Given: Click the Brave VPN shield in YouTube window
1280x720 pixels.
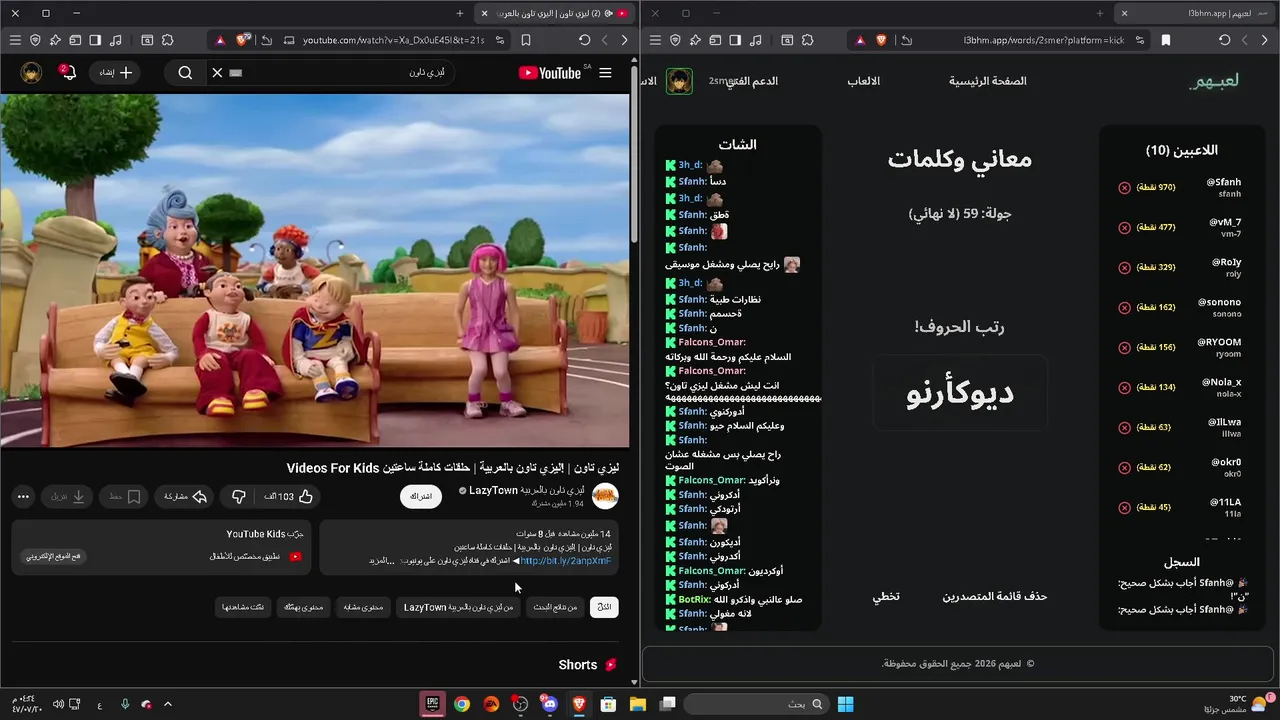Looking at the screenshot, I should click(35, 40).
